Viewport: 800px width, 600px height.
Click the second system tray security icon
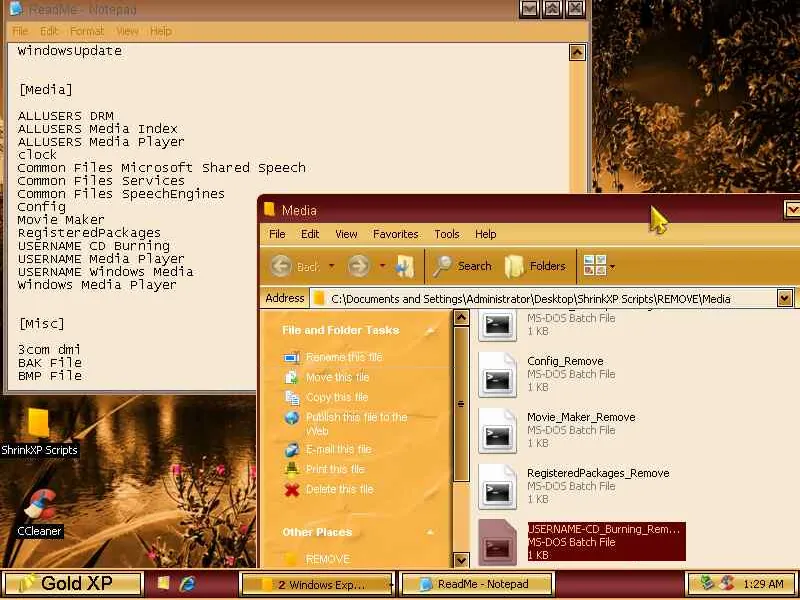coord(726,583)
